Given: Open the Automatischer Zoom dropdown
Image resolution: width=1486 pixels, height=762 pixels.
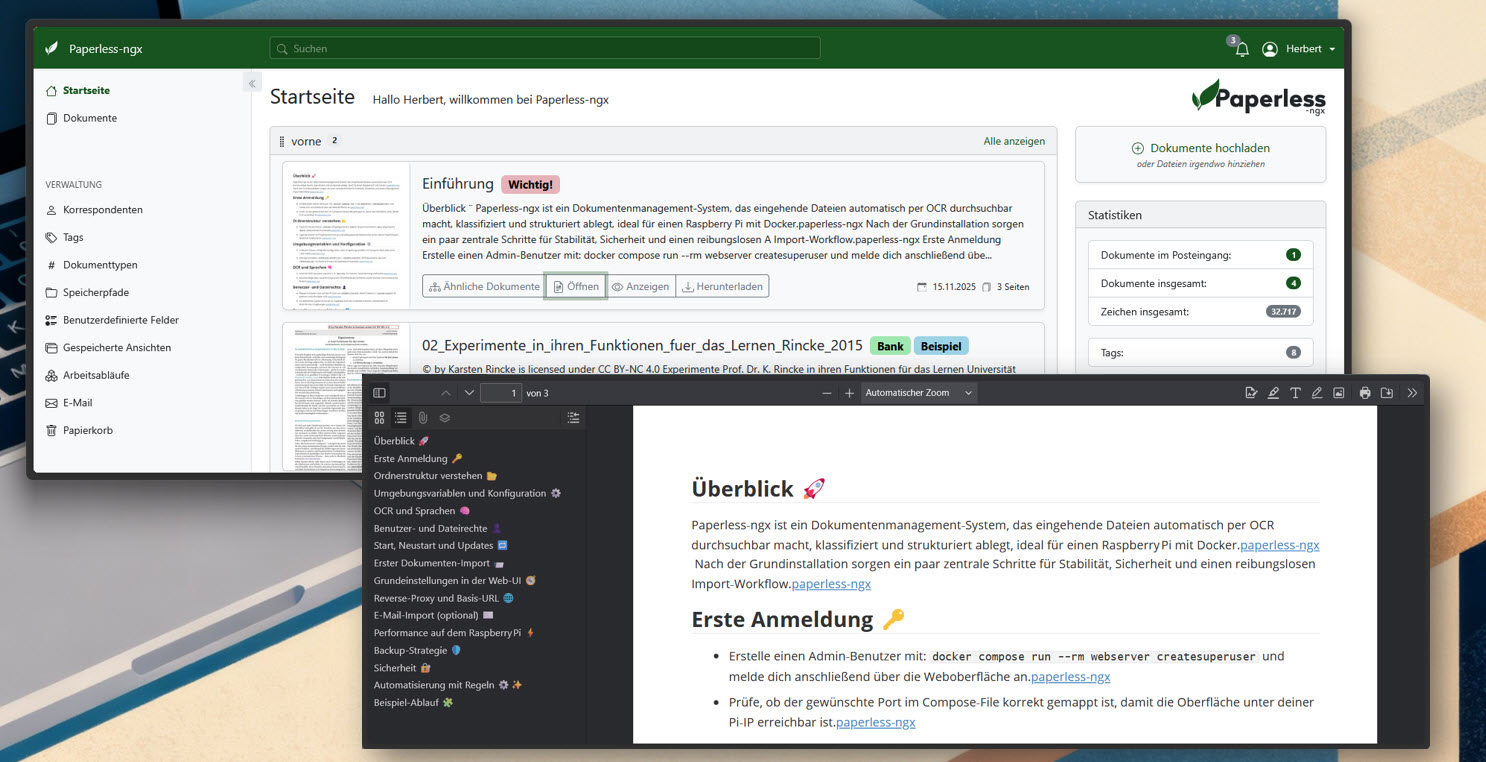Looking at the screenshot, I should pos(918,393).
